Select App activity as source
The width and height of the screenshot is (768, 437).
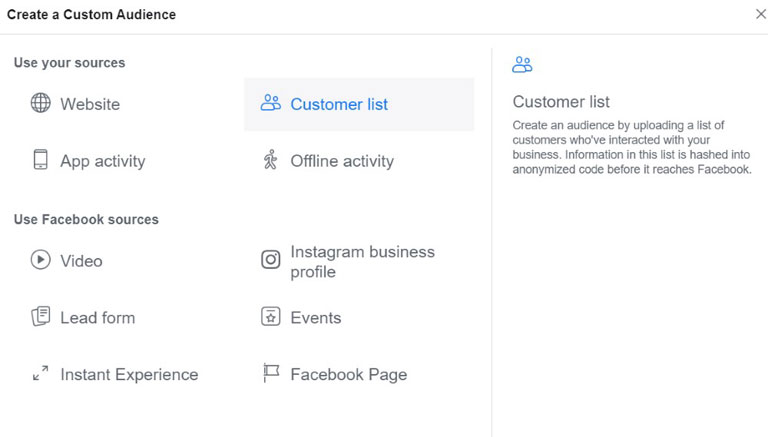pos(103,161)
